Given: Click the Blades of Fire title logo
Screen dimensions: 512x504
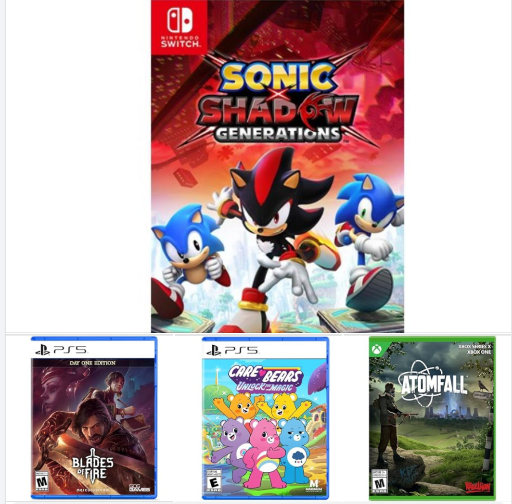Looking at the screenshot, I should point(93,466).
